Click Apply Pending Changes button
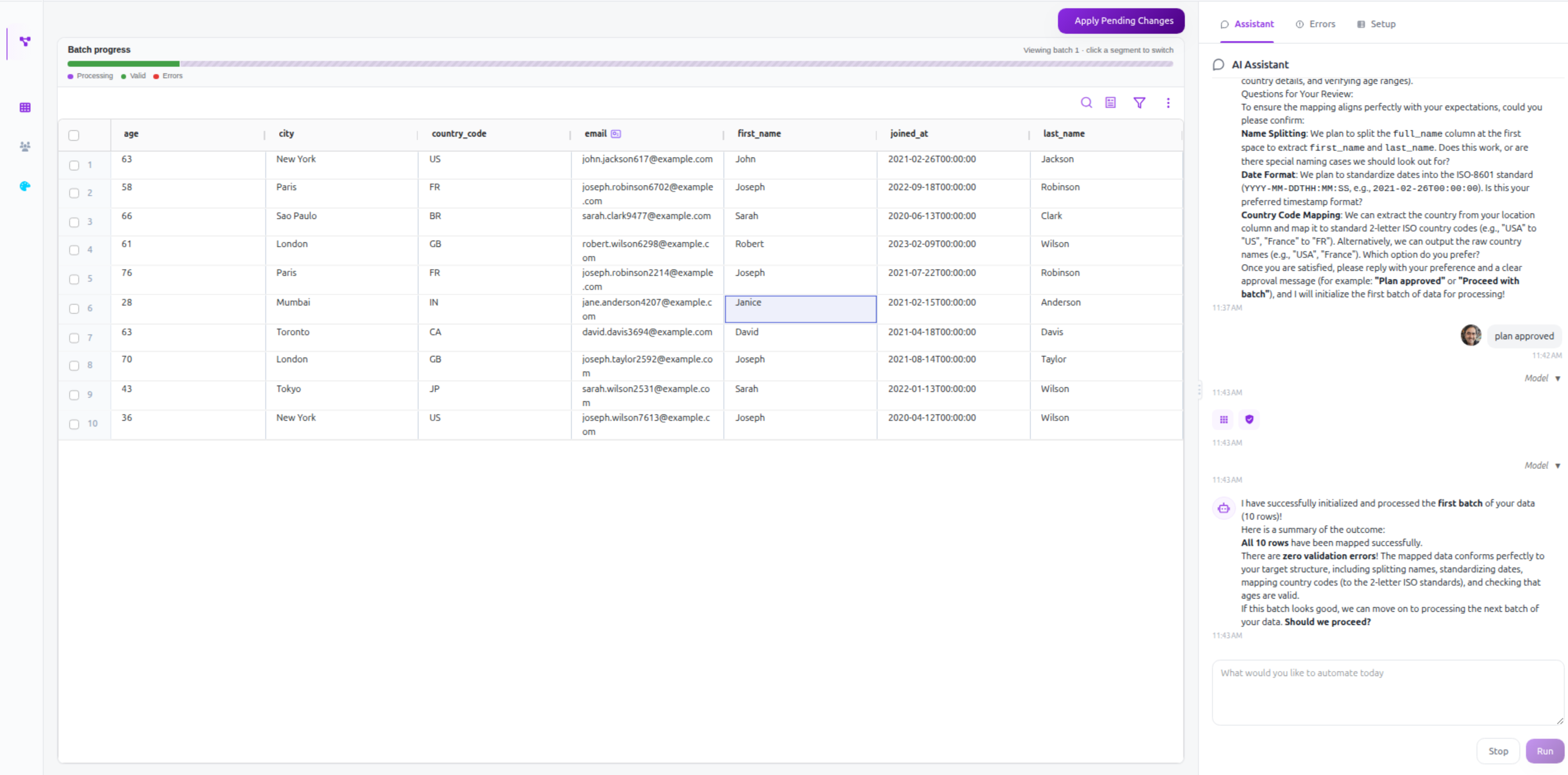This screenshot has width=1568, height=775. [x=1121, y=21]
